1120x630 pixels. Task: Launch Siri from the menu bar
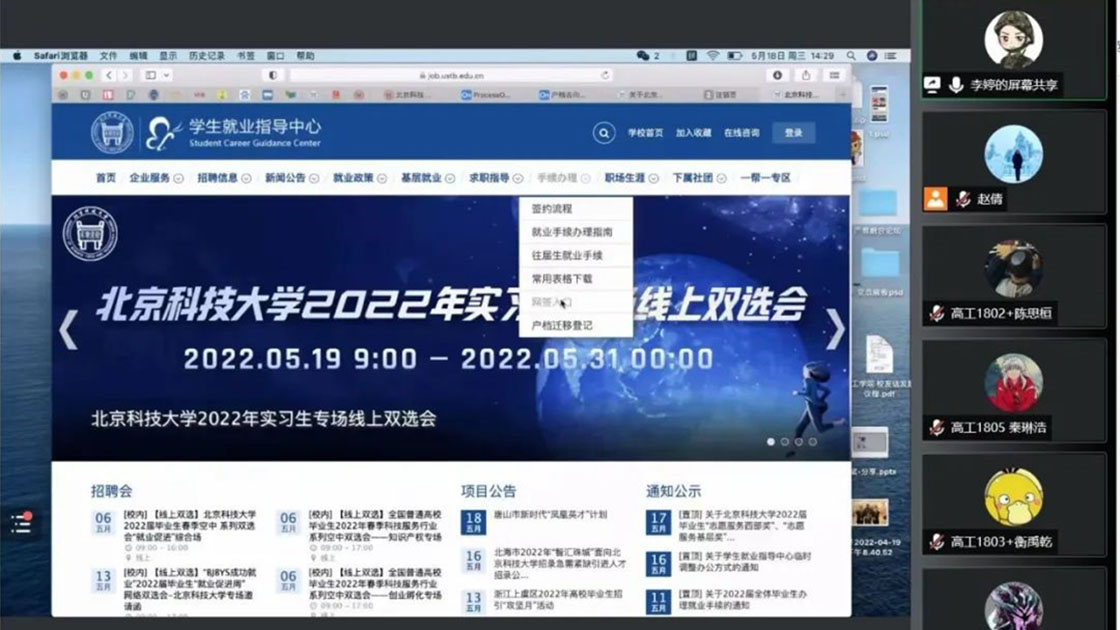(x=871, y=56)
